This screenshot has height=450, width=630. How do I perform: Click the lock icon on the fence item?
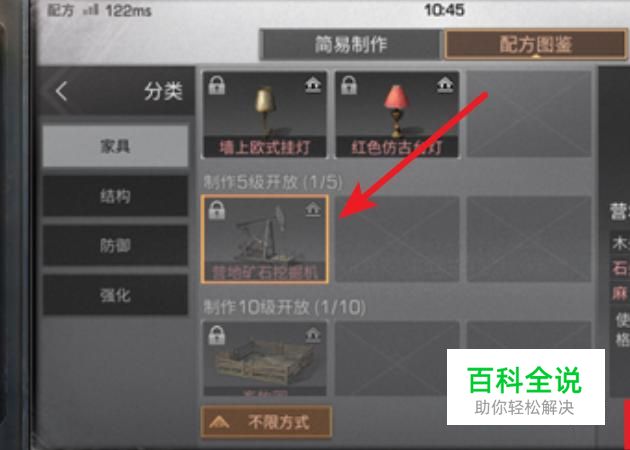tap(217, 335)
